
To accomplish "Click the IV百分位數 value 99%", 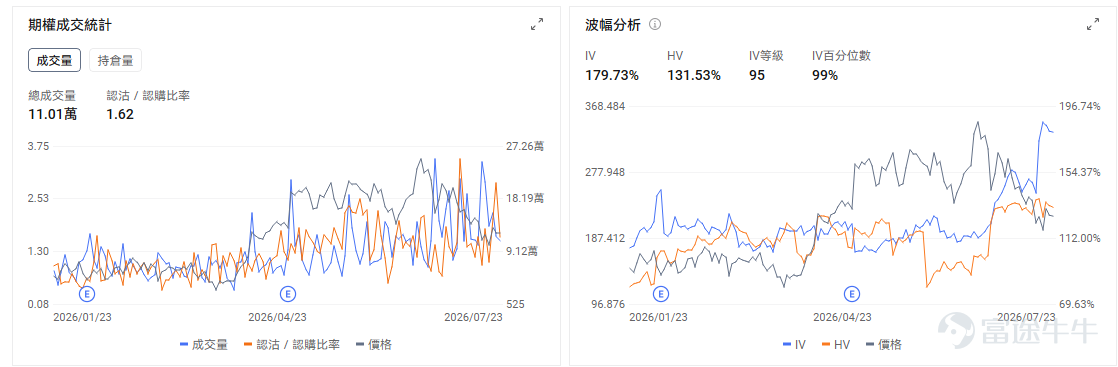I will [825, 75].
